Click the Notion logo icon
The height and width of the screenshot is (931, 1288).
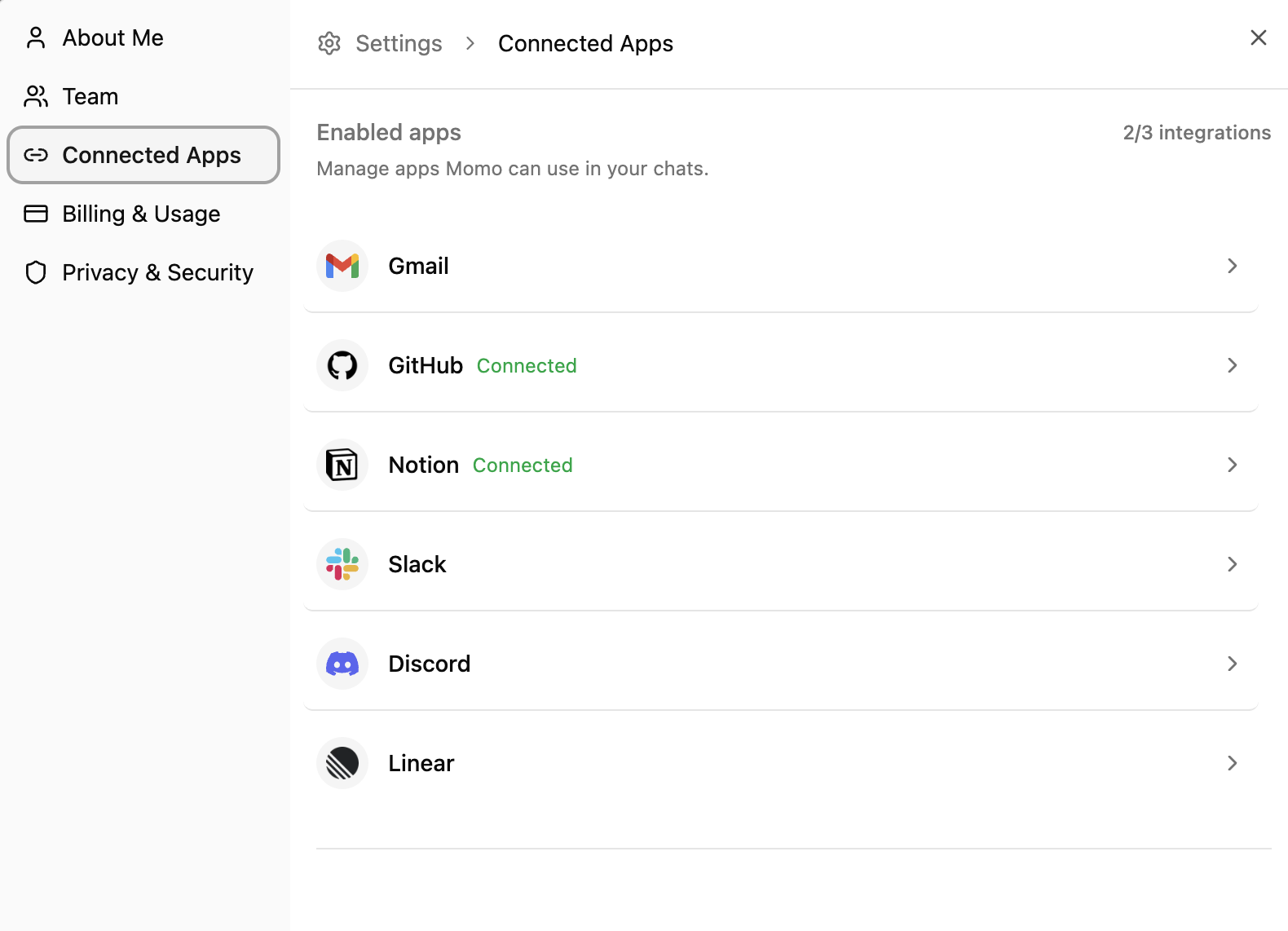(342, 465)
